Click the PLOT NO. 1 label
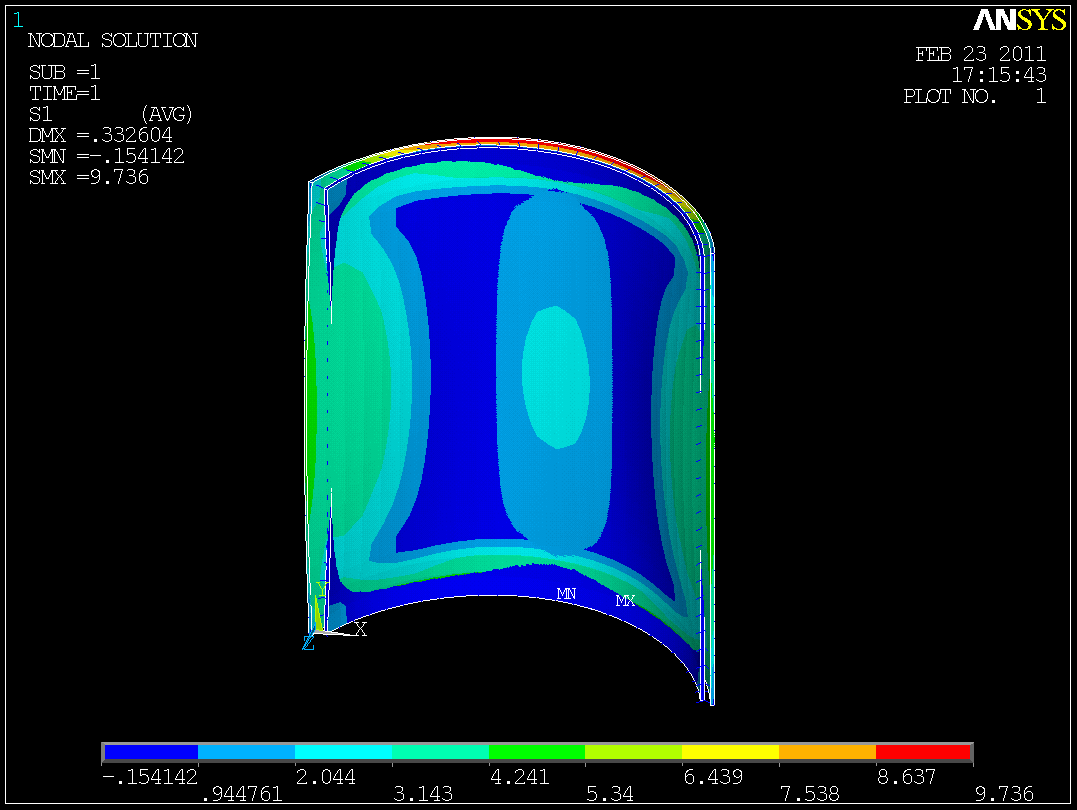The image size is (1077, 810). pyautogui.click(x=975, y=96)
